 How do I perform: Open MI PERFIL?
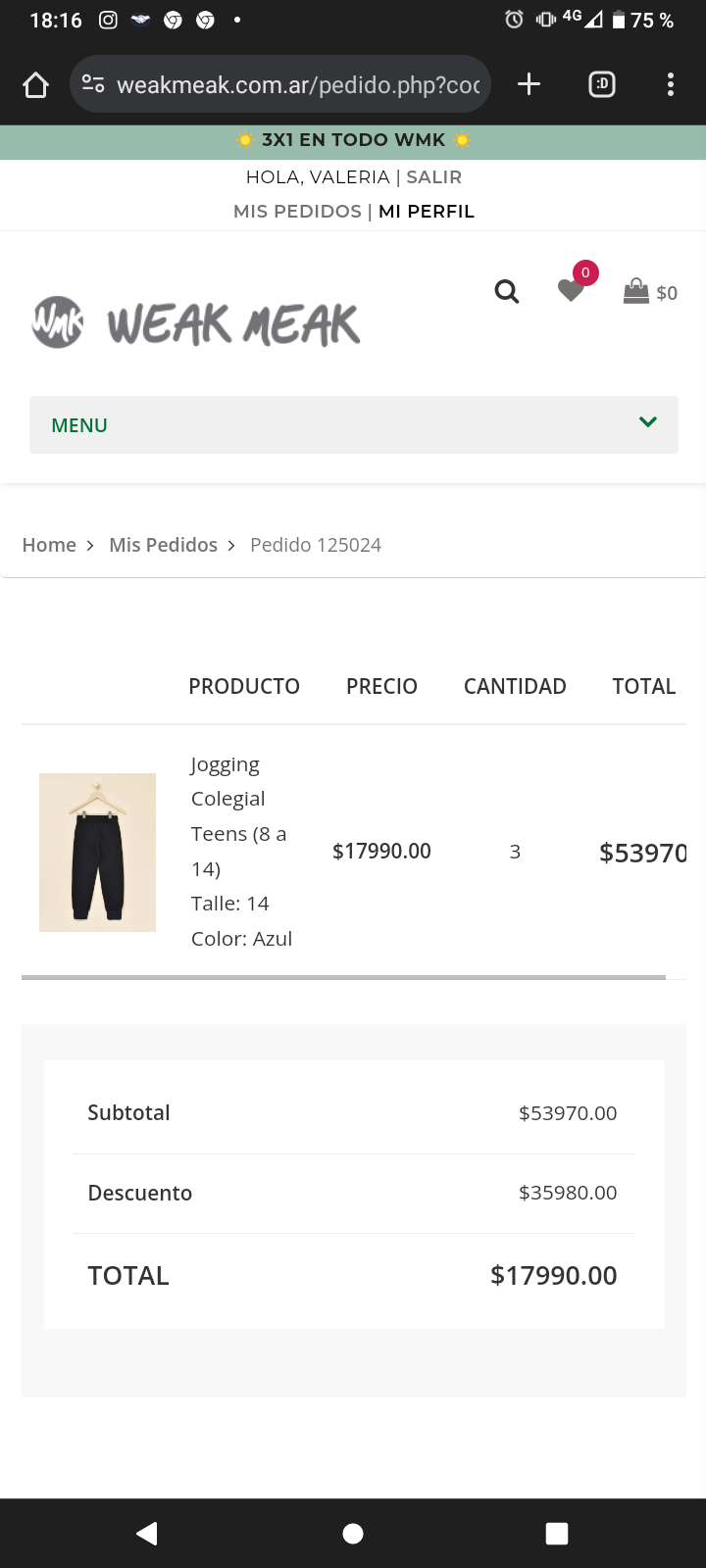[x=427, y=212]
